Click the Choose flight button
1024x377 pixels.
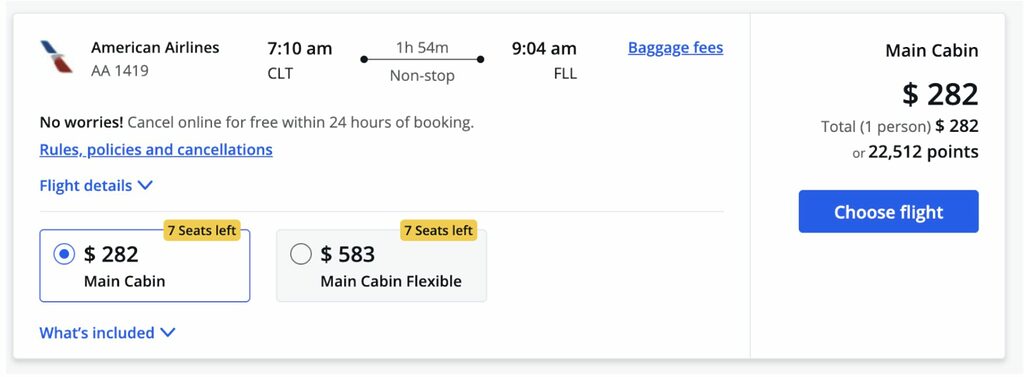click(x=888, y=212)
